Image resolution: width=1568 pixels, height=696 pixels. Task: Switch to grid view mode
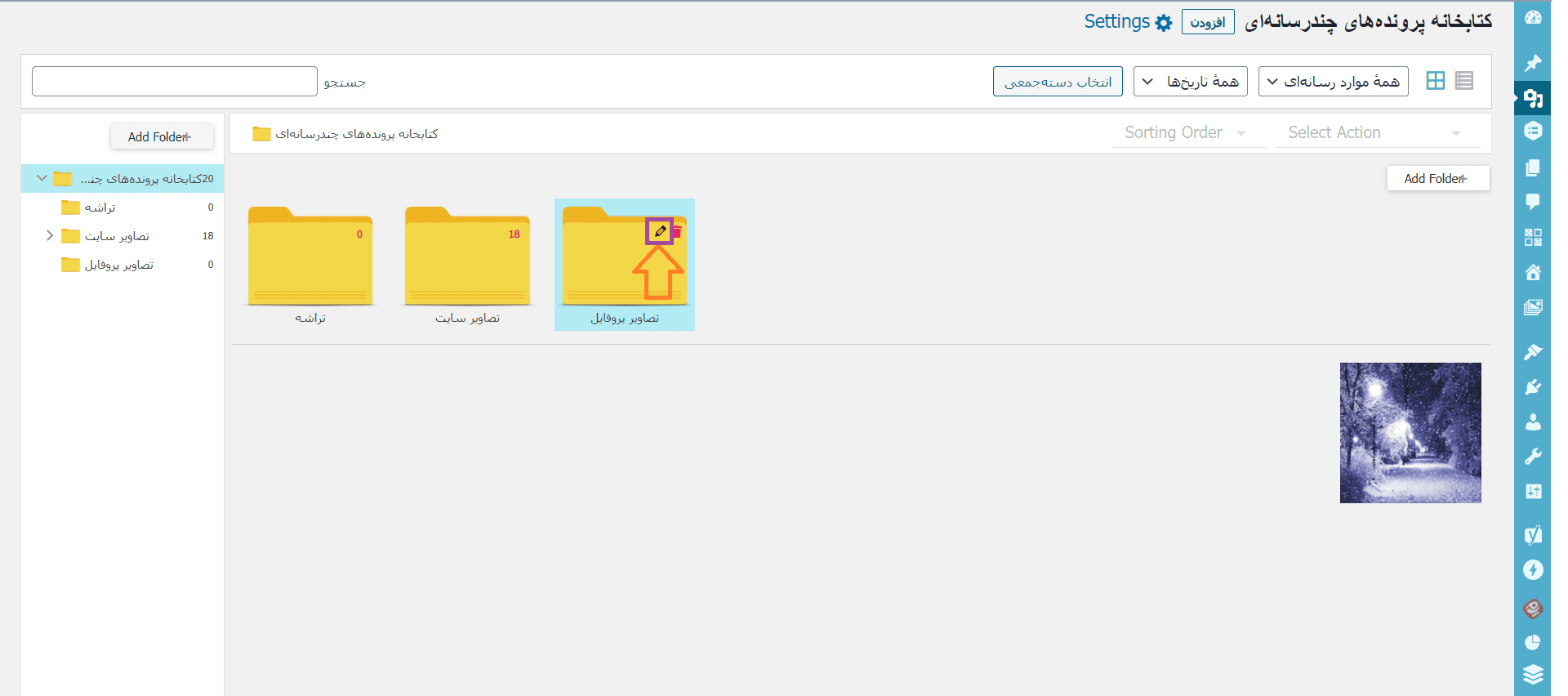coord(1435,81)
